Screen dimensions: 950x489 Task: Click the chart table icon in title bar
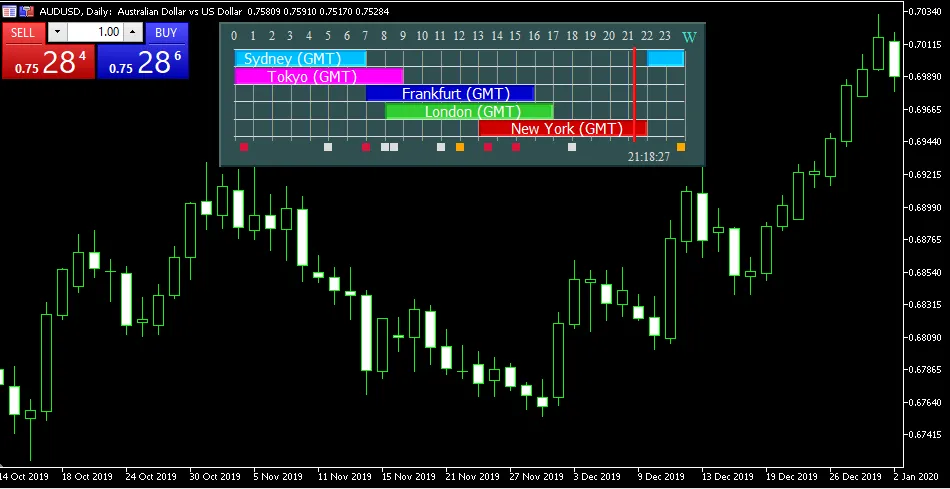(x=9, y=10)
